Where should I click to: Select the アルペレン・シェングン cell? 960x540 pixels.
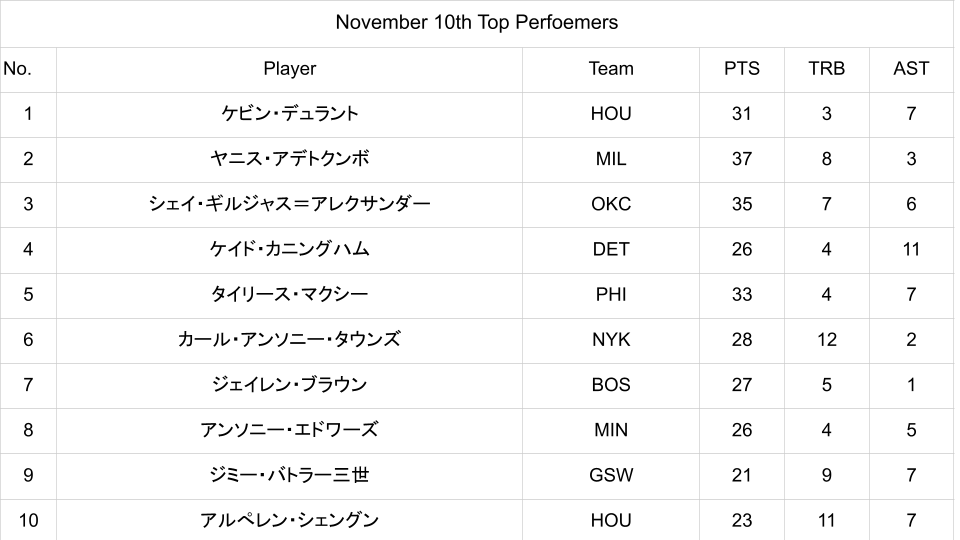coord(290,520)
